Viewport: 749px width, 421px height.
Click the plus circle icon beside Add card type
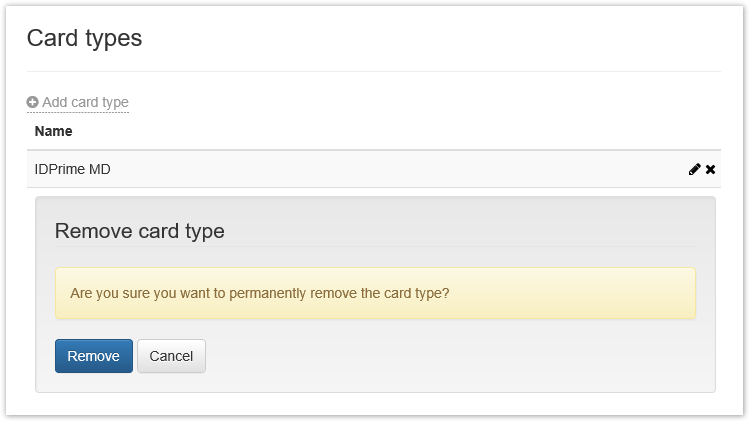32,102
